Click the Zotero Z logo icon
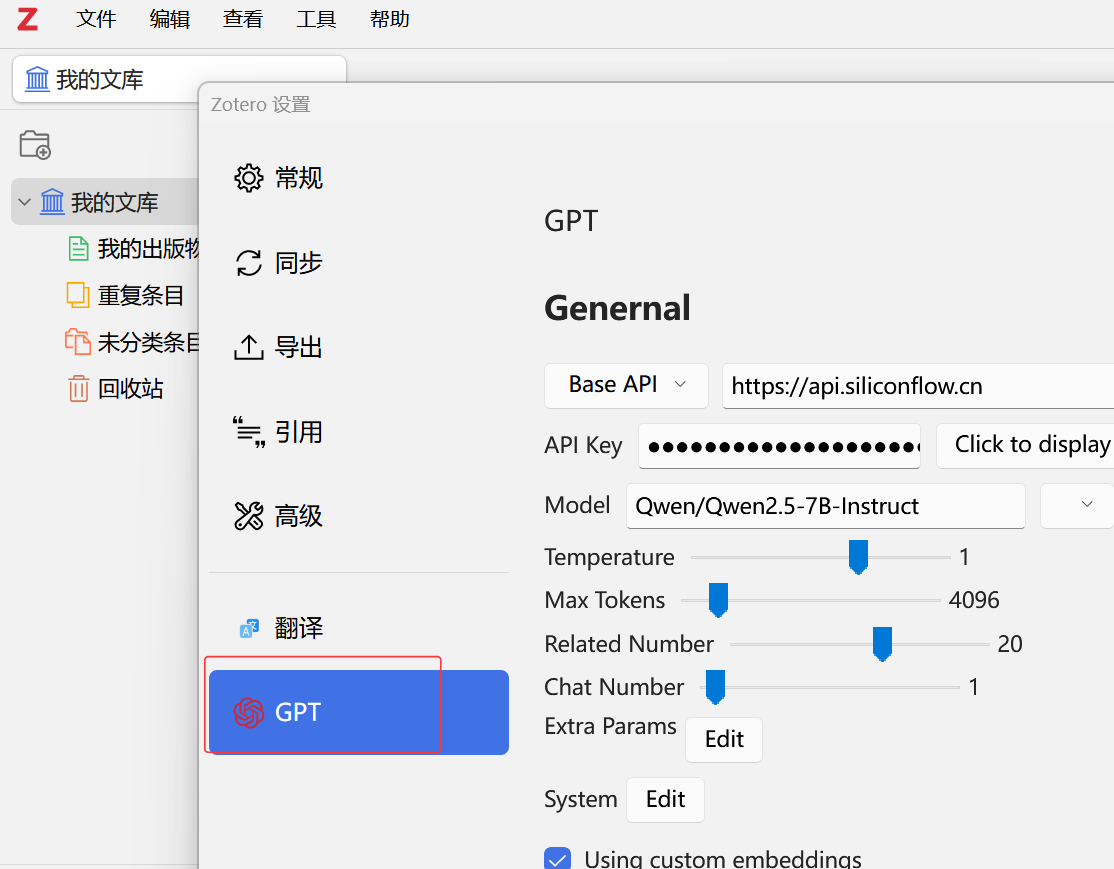 click(27, 19)
